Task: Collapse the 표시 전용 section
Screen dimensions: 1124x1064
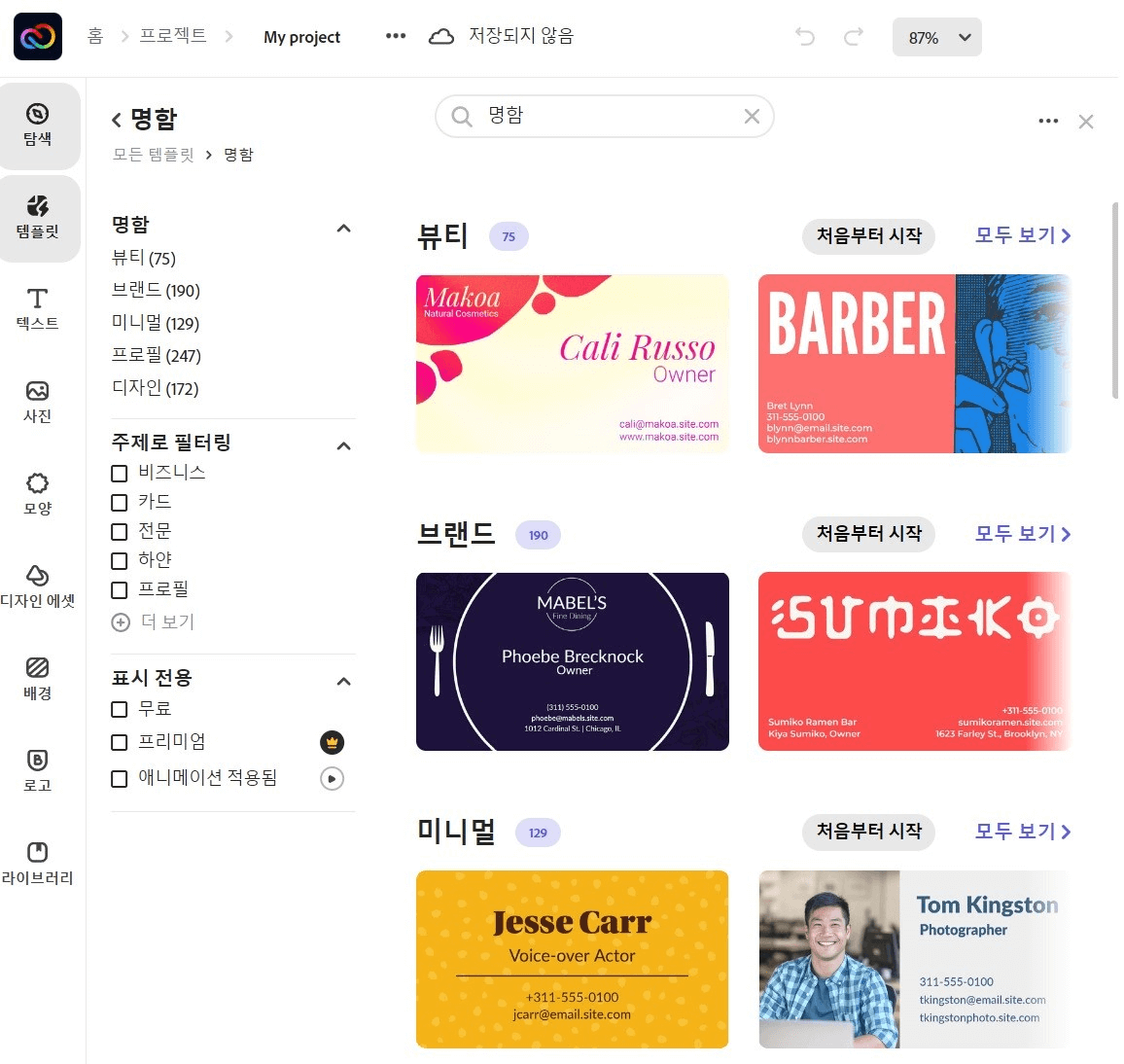Action: [344, 681]
